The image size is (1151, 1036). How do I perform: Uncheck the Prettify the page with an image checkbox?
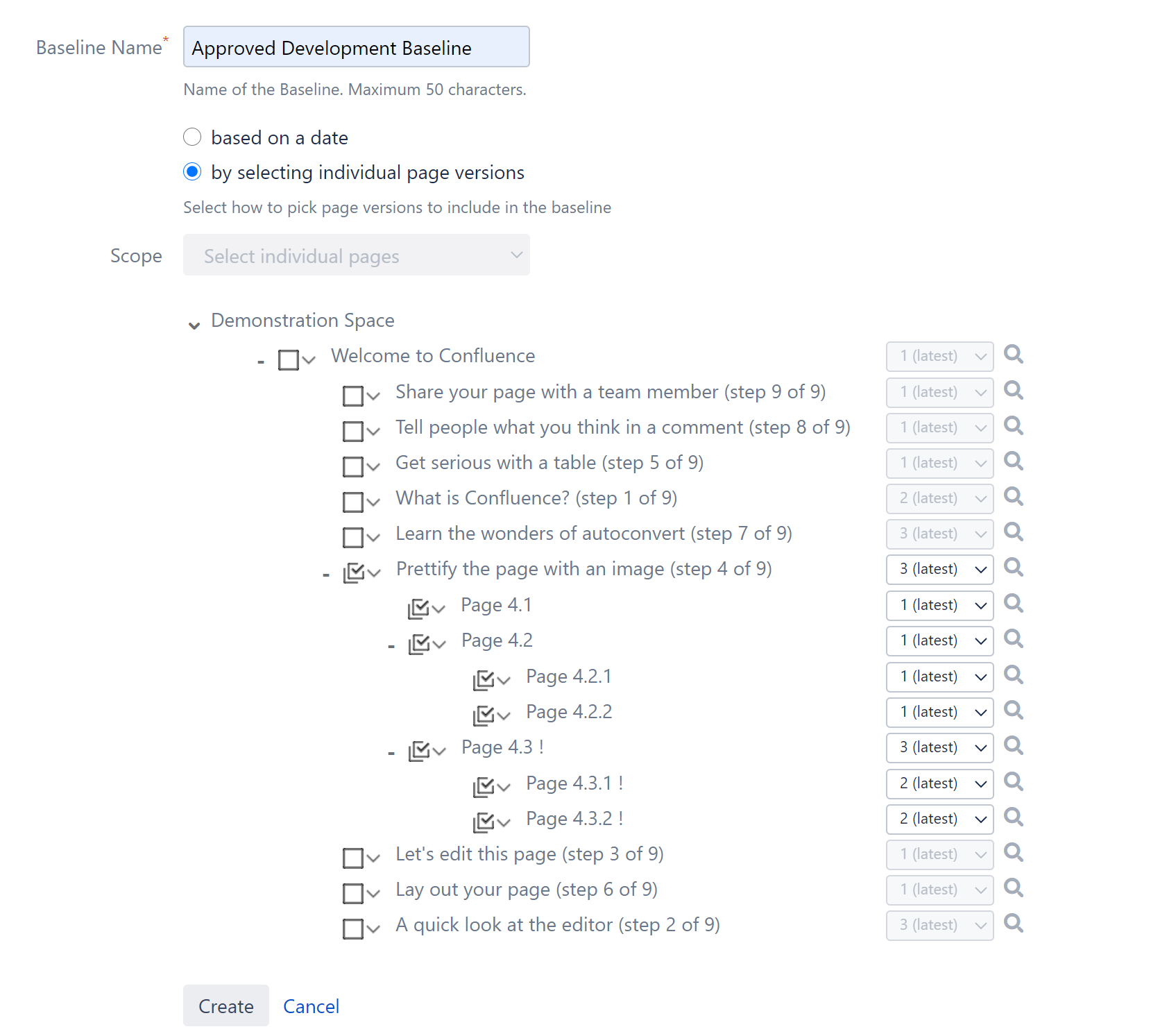tap(355, 571)
